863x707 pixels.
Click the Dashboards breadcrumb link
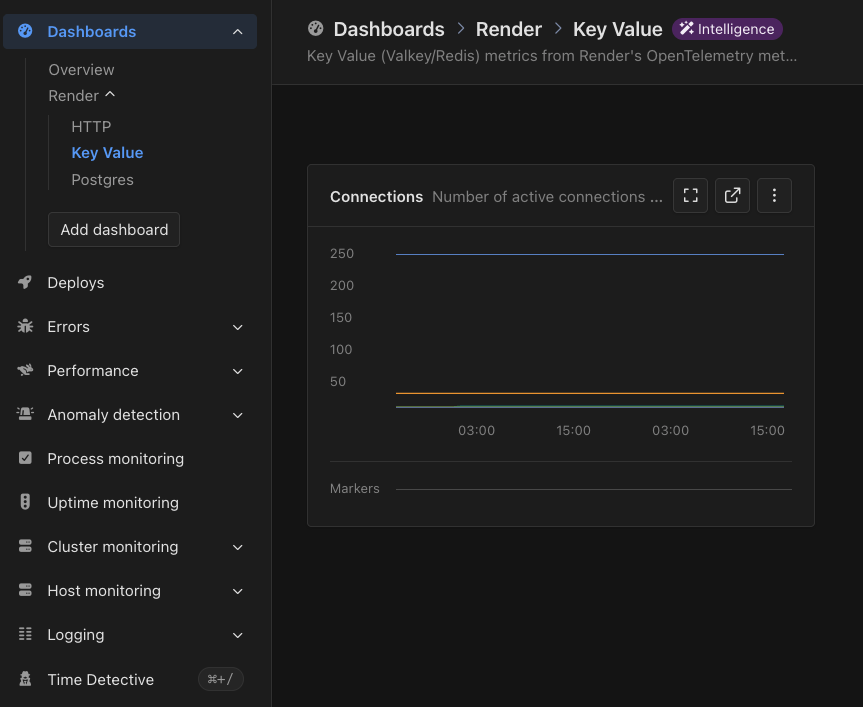point(389,29)
